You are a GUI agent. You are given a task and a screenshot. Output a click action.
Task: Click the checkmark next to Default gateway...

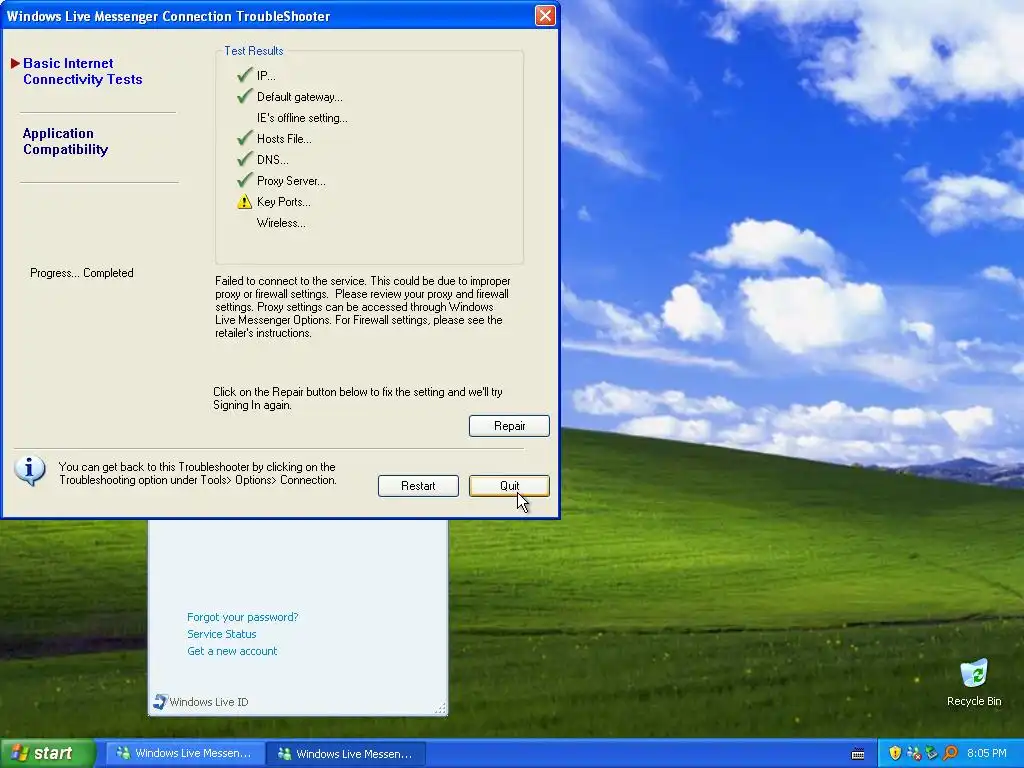[245, 96]
